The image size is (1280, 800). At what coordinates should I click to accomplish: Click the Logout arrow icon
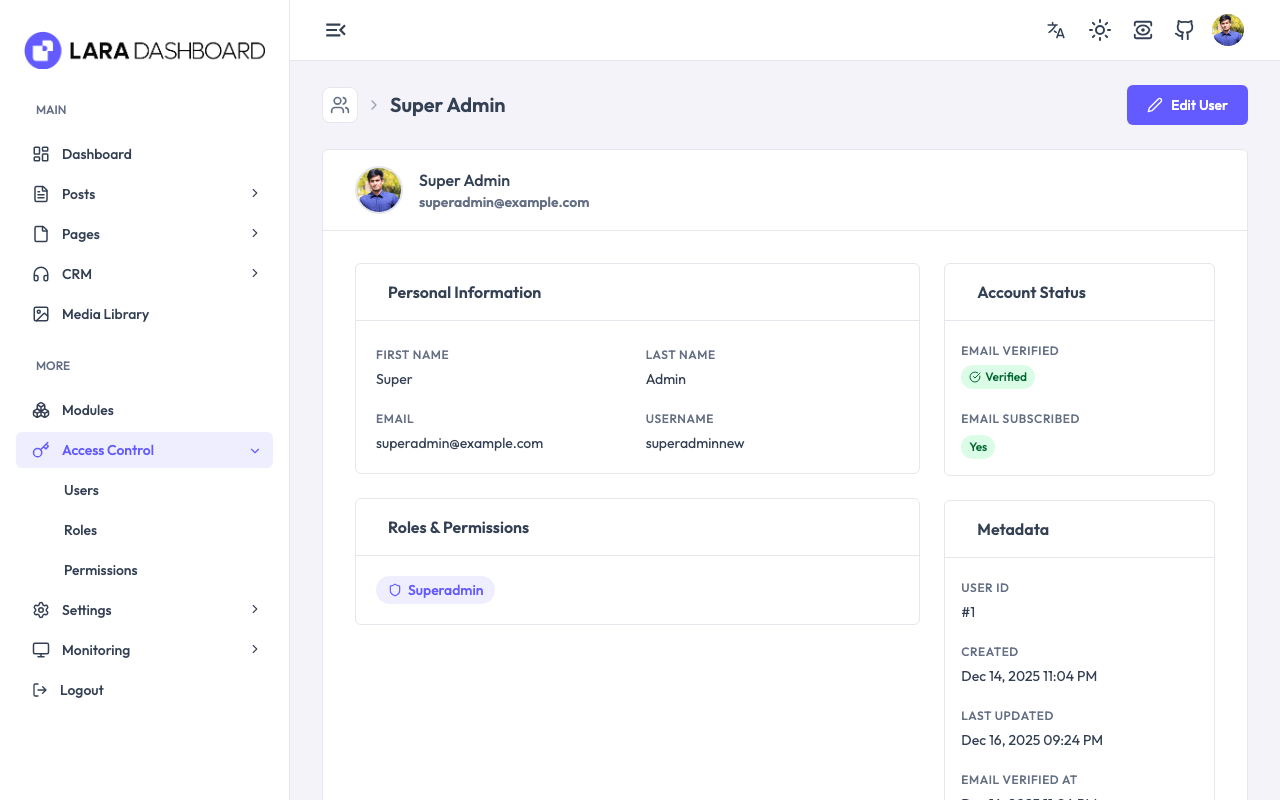point(40,690)
